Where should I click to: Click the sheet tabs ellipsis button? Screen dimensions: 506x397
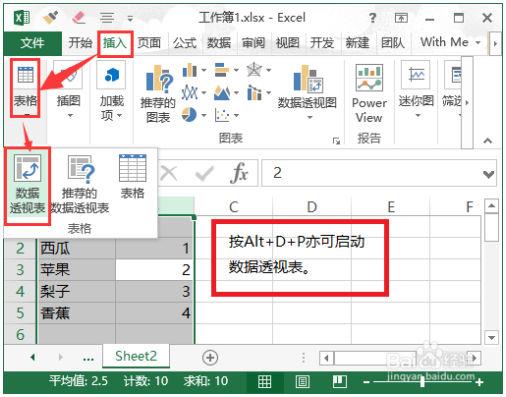tap(88, 358)
